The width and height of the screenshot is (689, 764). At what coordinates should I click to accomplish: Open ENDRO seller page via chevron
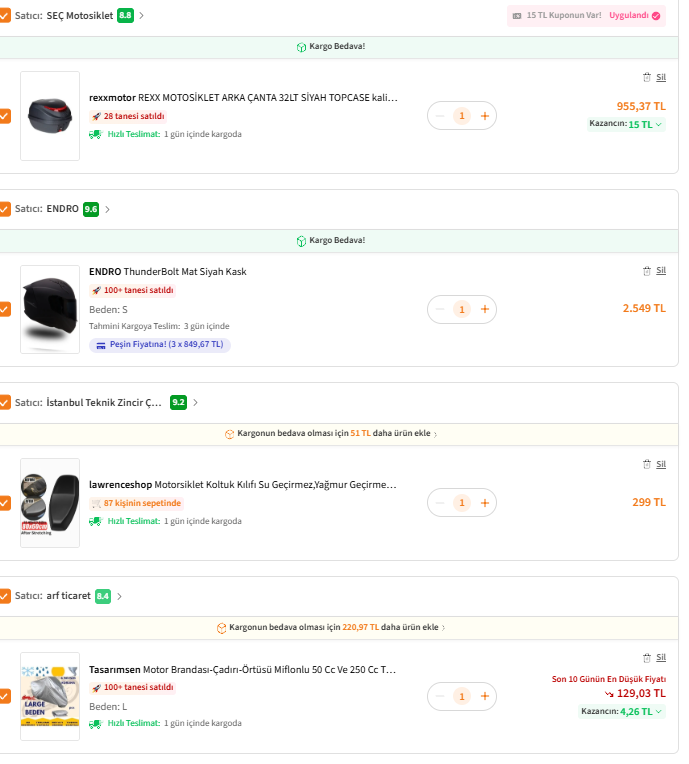pyautogui.click(x=108, y=210)
